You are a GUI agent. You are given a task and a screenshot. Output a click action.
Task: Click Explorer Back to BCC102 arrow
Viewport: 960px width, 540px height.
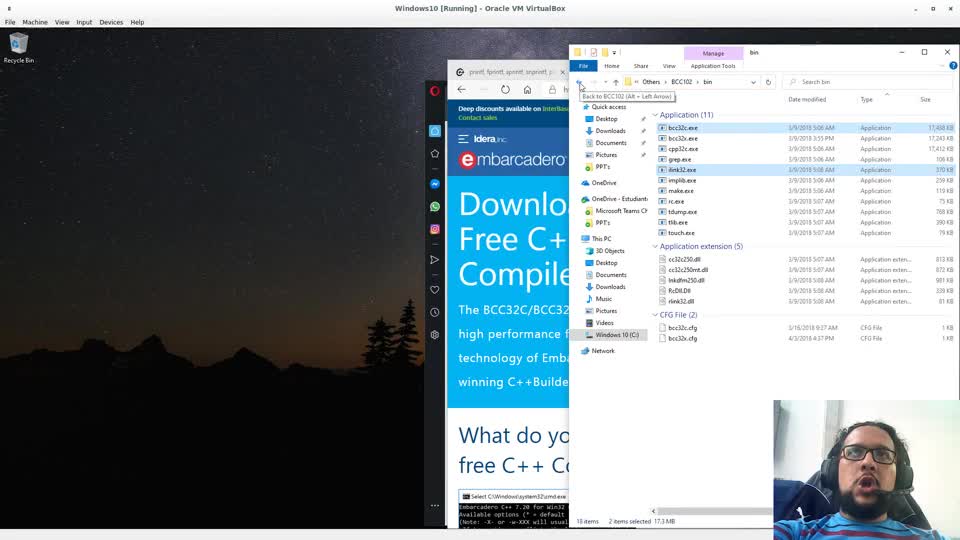pos(579,82)
